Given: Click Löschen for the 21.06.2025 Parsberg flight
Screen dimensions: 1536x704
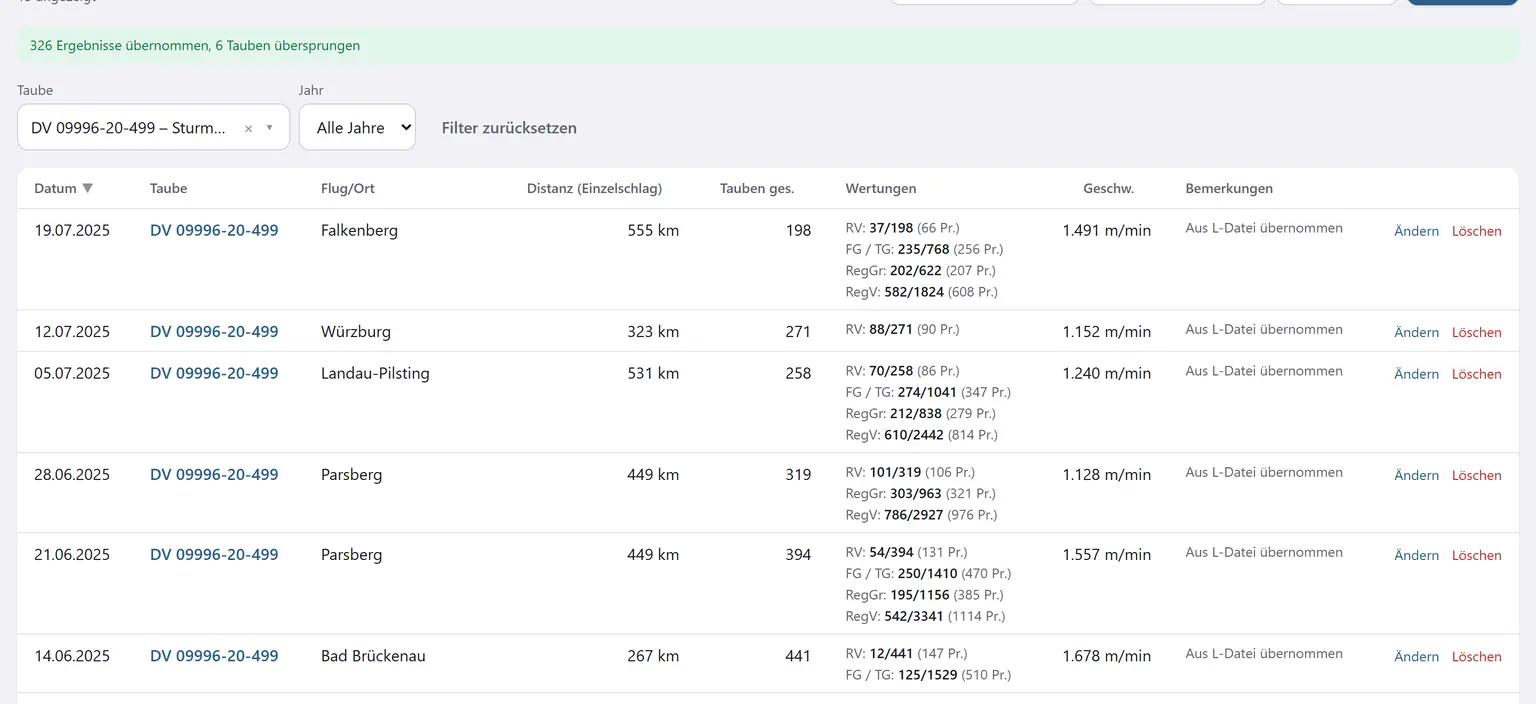Looking at the screenshot, I should point(1477,555).
